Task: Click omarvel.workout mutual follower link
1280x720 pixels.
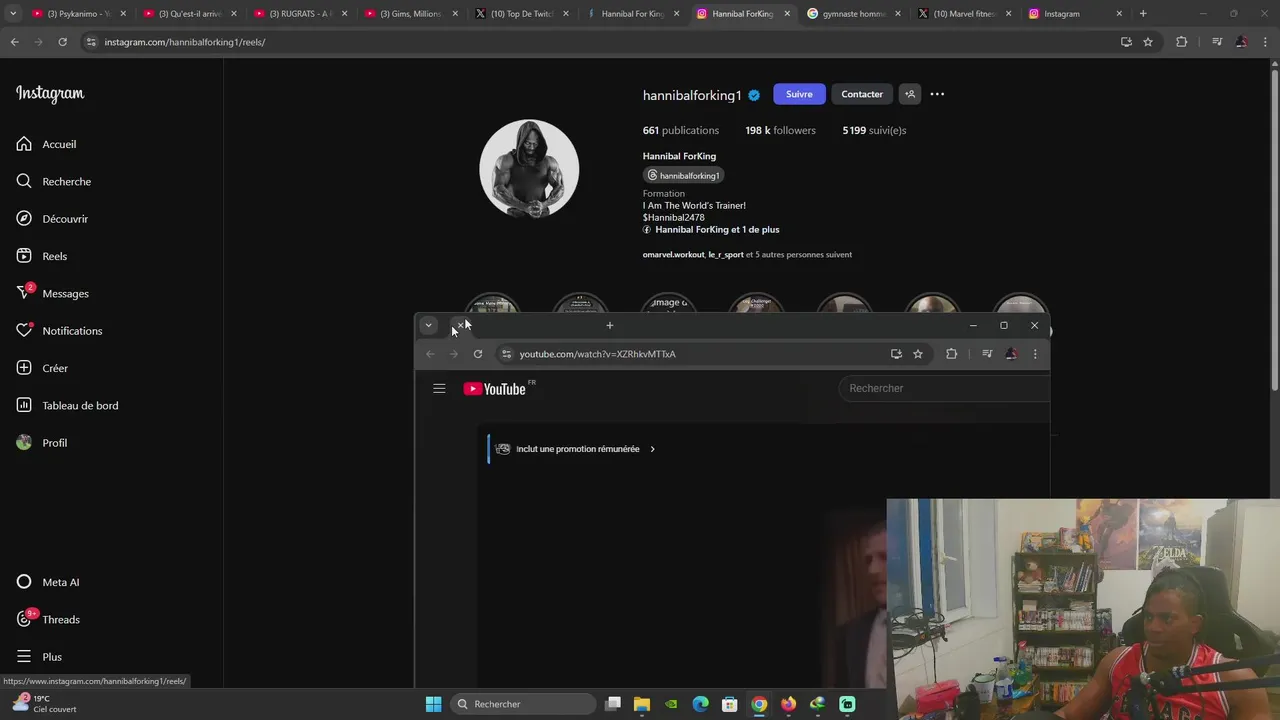Action: coord(673,255)
